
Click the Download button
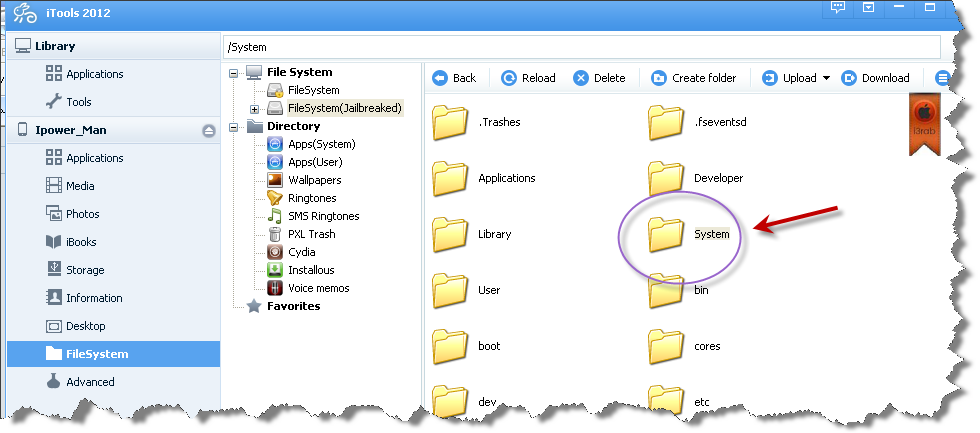(875, 78)
